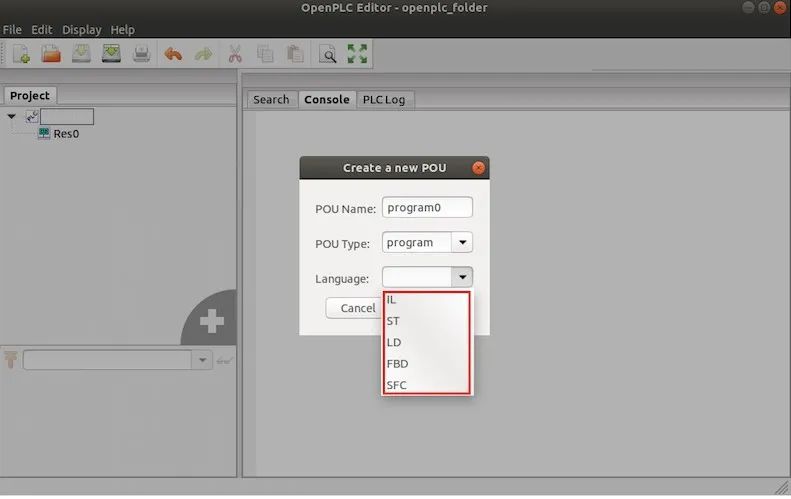Click the POU Type program combo field
This screenshot has width=791, height=499.
click(x=417, y=242)
